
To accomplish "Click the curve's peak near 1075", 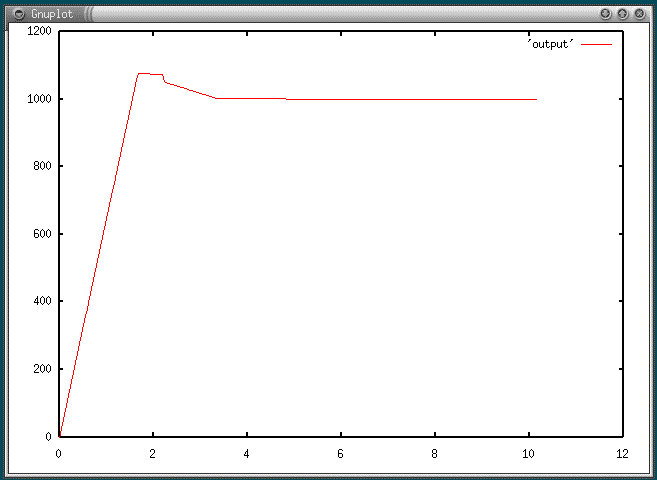I will click(143, 74).
